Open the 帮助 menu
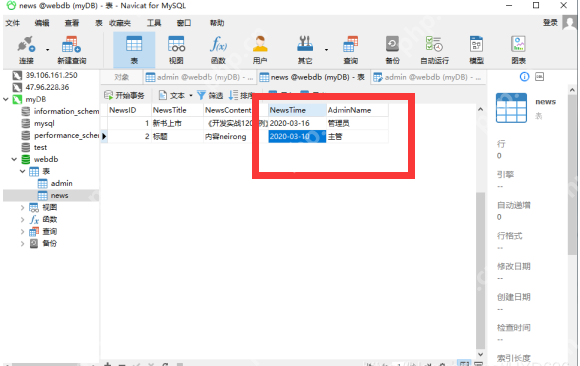 217,23
